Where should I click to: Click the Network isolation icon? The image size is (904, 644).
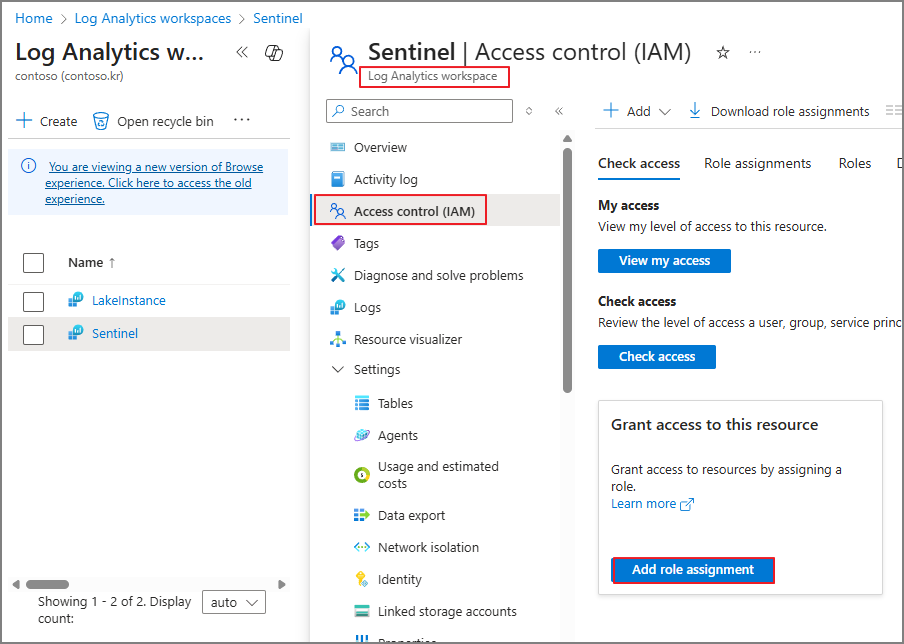[361, 547]
